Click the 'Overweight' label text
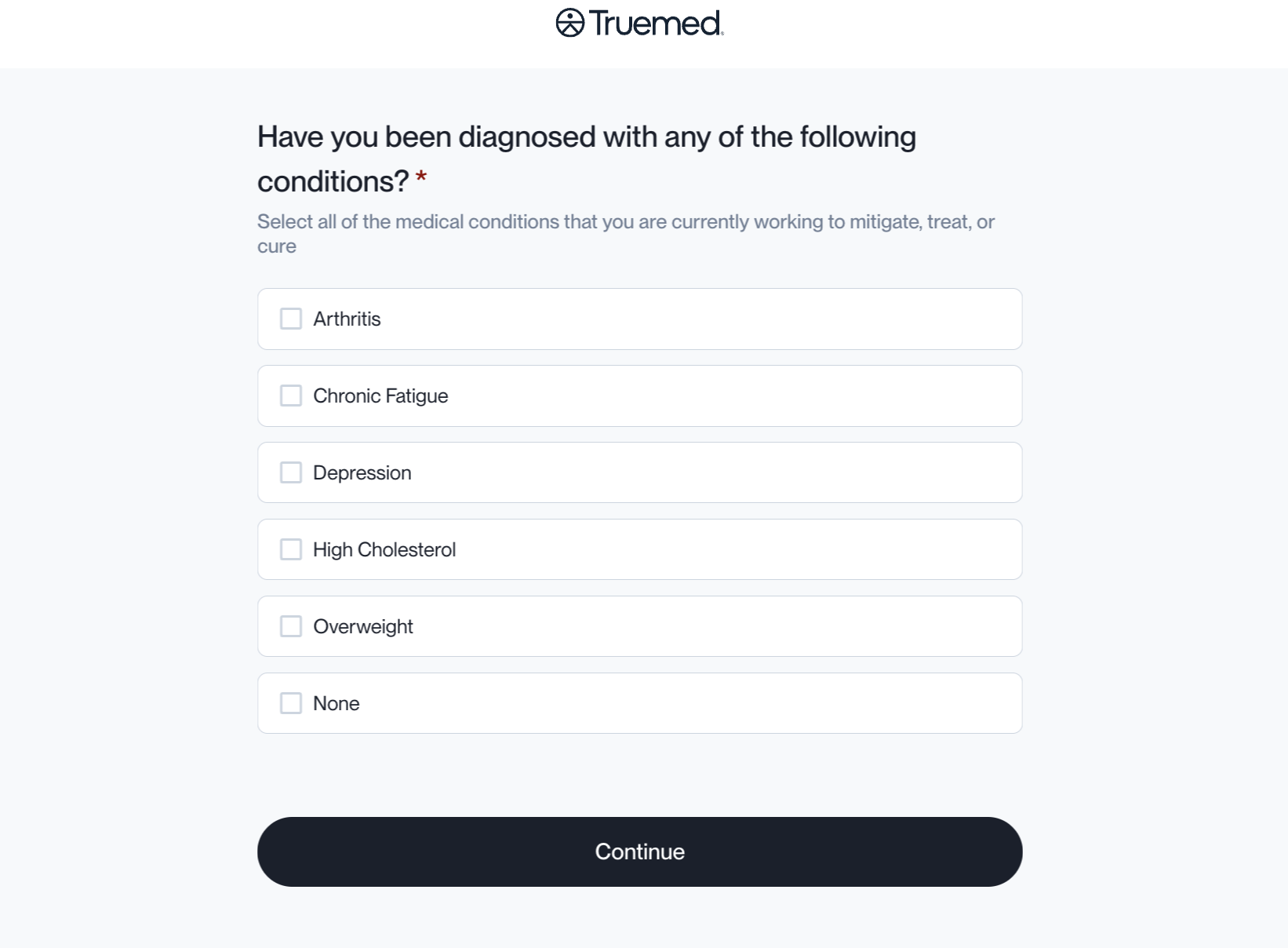1288x948 pixels. click(362, 627)
